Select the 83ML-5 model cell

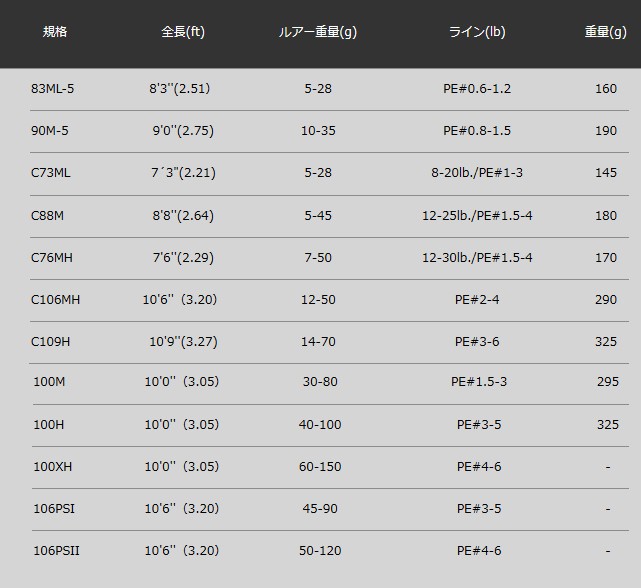[52, 89]
